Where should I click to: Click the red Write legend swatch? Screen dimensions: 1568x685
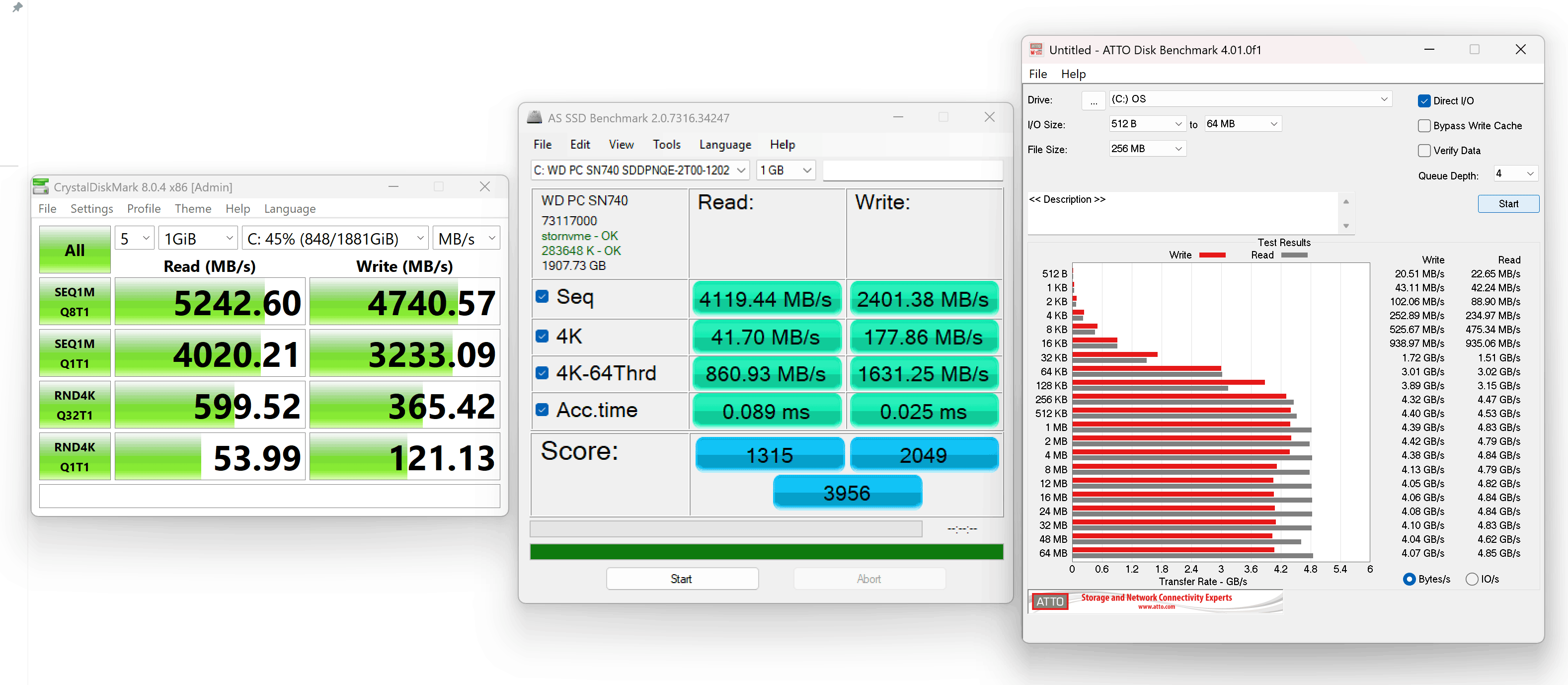(1212, 255)
